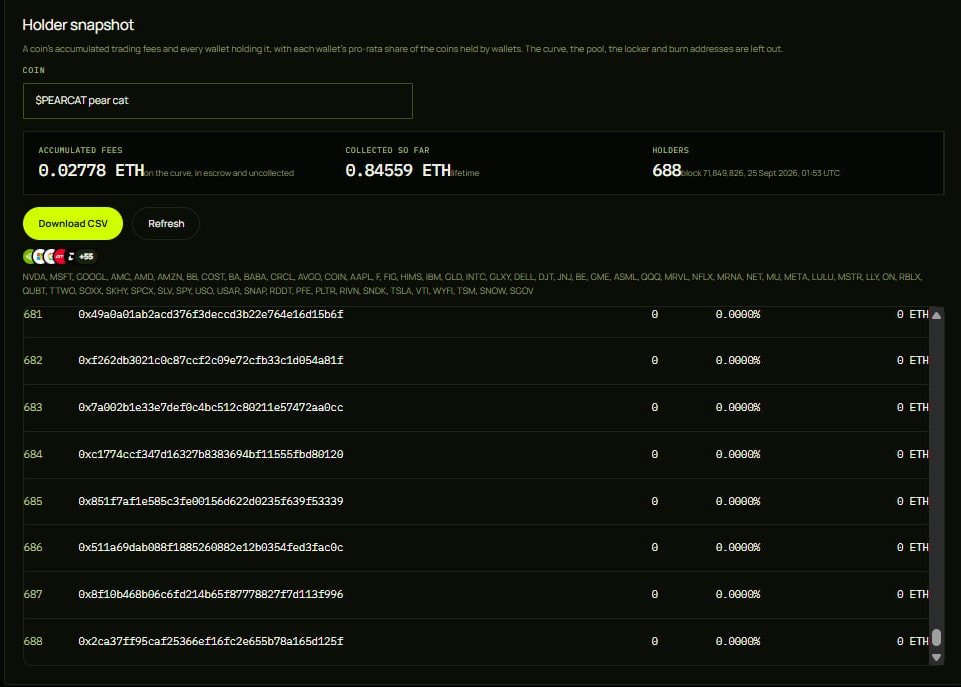Screen dimensions: 961x687
Task: Click the 0 ETH amount in row 685
Action: [x=913, y=501]
